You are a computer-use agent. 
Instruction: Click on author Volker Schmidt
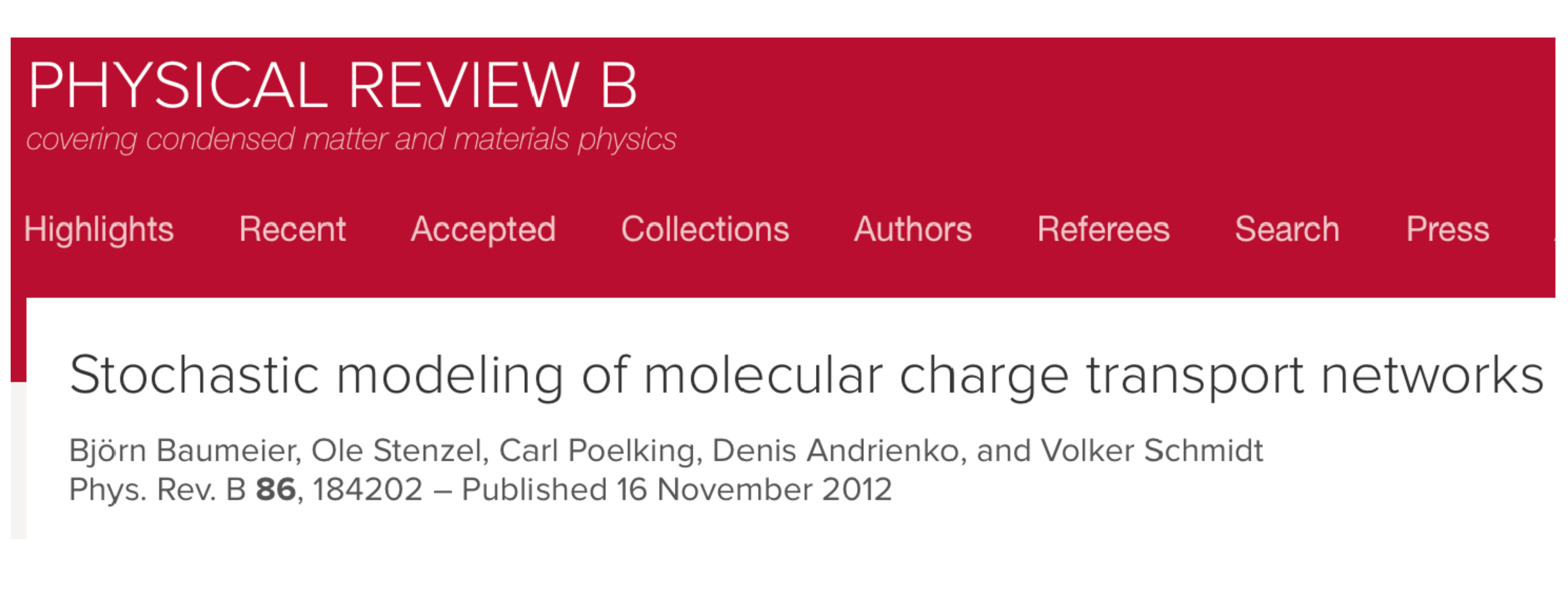coord(1151,451)
